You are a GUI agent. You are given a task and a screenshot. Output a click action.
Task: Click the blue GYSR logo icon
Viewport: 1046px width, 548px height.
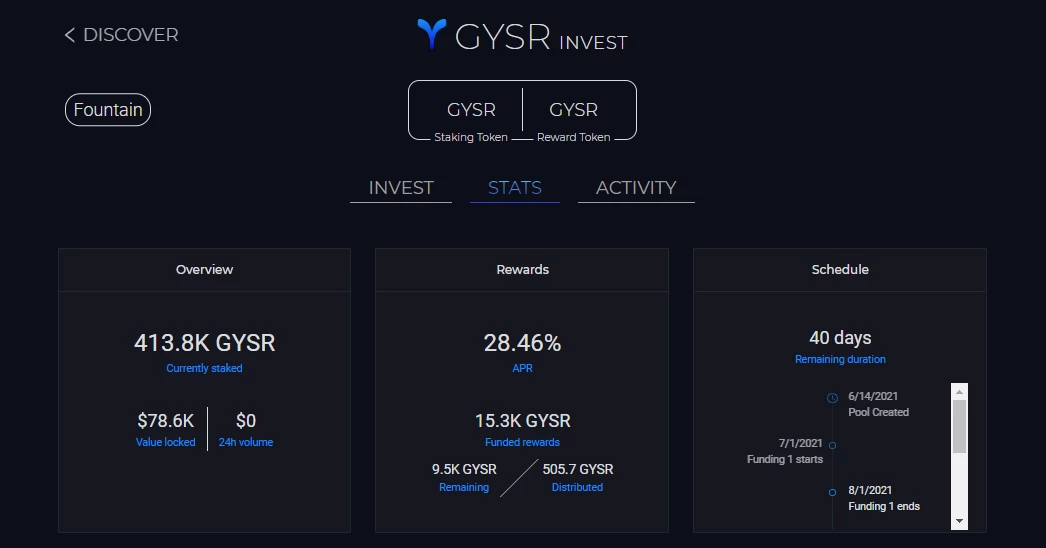(432, 33)
